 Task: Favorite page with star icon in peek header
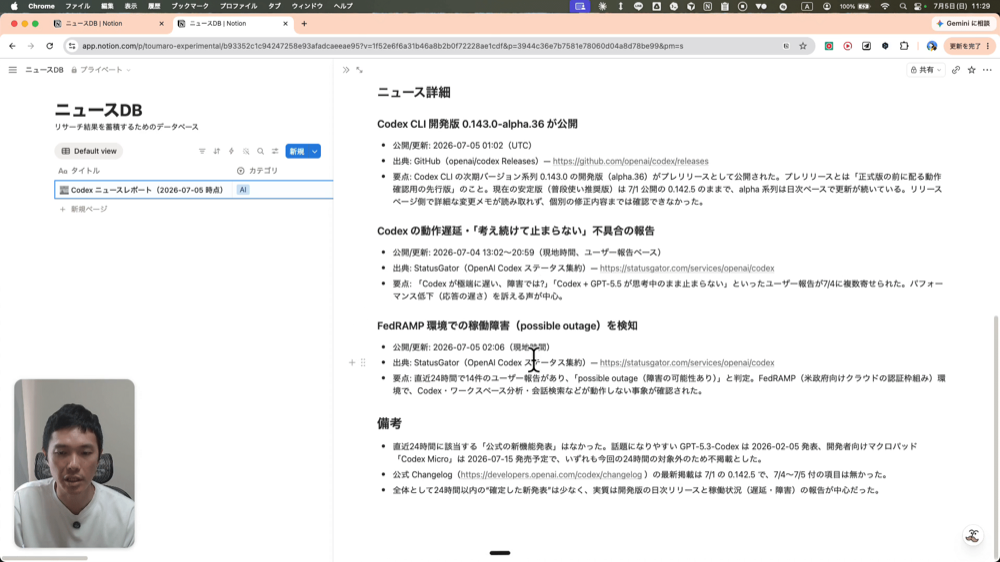pos(971,70)
